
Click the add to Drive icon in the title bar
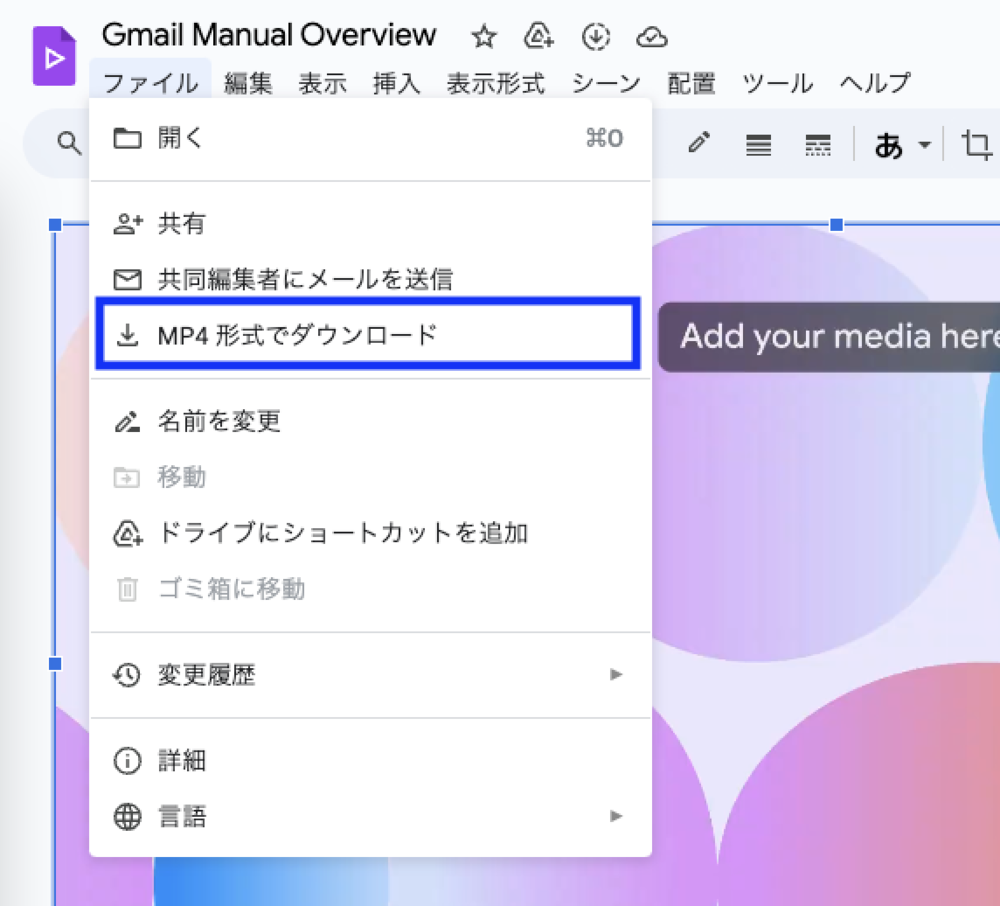(539, 36)
